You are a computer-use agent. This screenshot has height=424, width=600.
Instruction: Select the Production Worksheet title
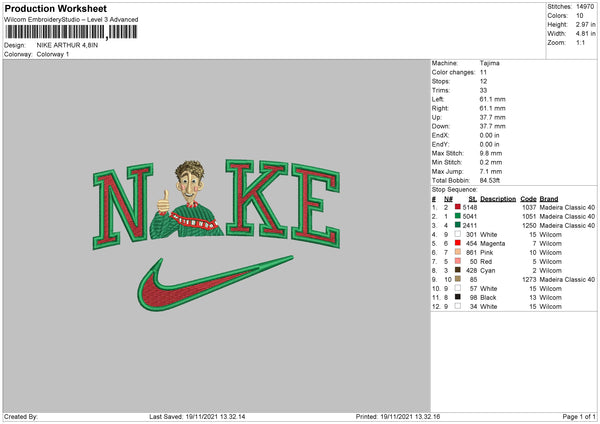pyautogui.click(x=55, y=8)
